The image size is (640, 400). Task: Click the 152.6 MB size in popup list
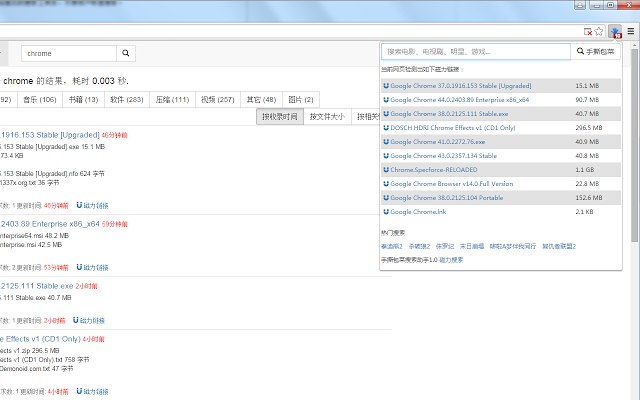[589, 198]
